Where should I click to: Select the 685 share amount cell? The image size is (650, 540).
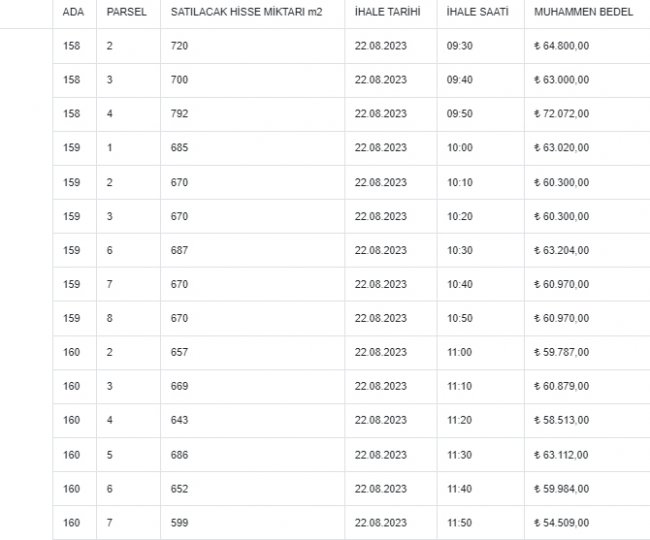pyautogui.click(x=179, y=148)
